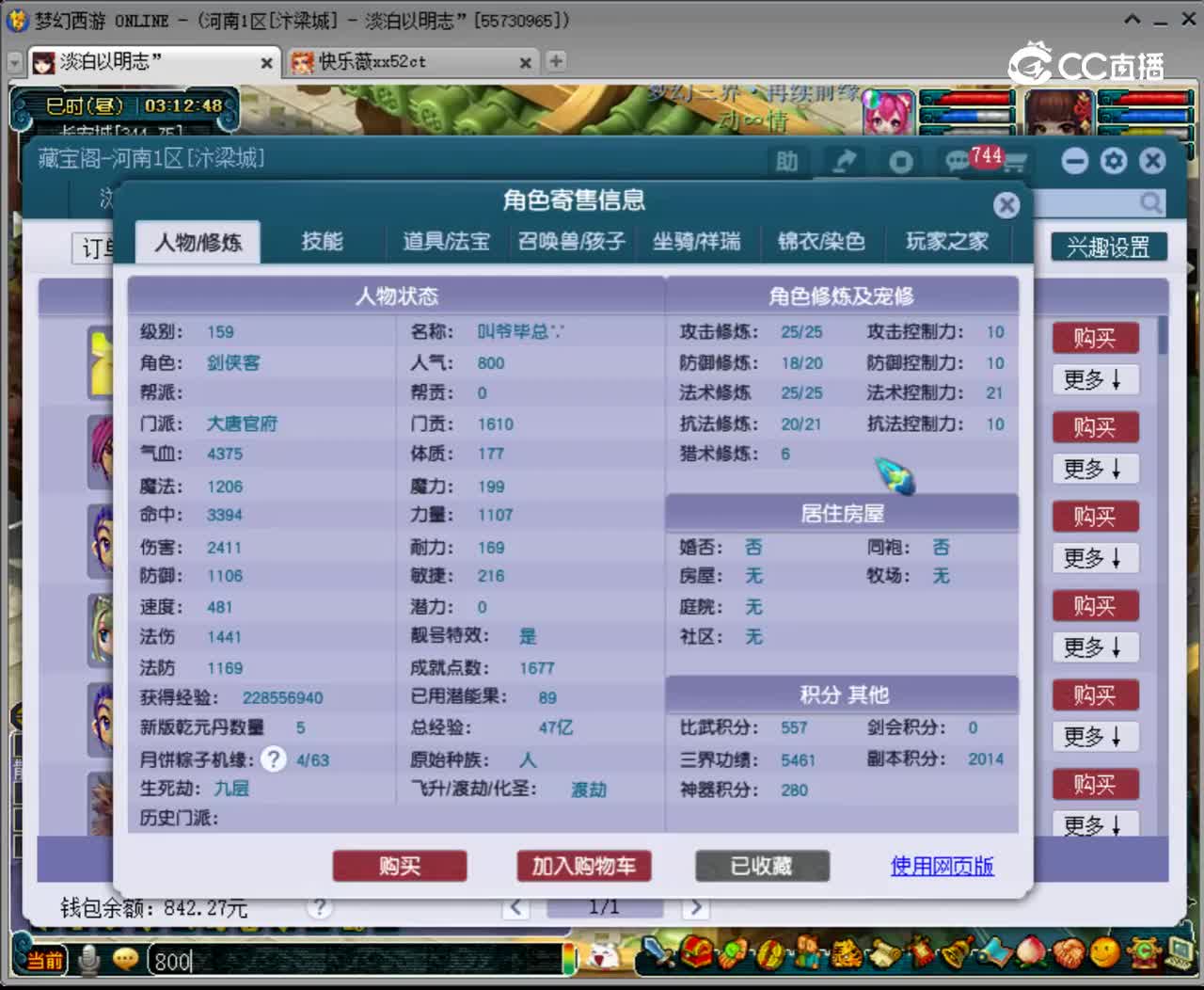
Task: Click the computer system icon in the bottom toolbar
Action: [1180, 952]
